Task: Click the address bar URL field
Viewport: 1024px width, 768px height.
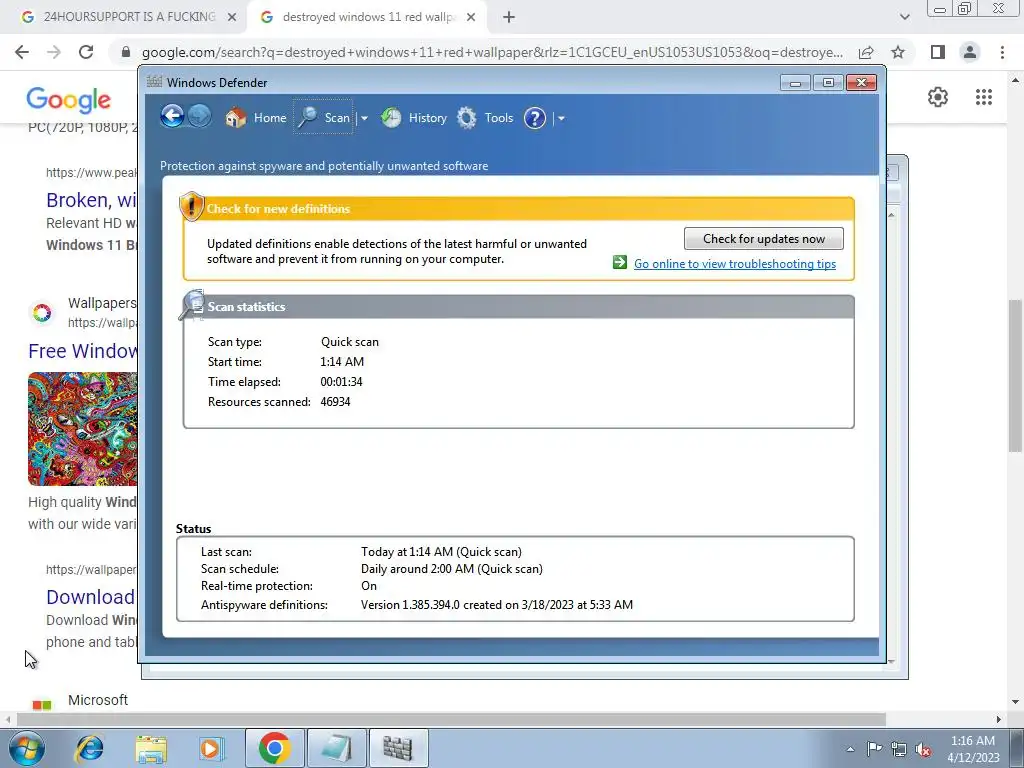Action: pyautogui.click(x=492, y=52)
